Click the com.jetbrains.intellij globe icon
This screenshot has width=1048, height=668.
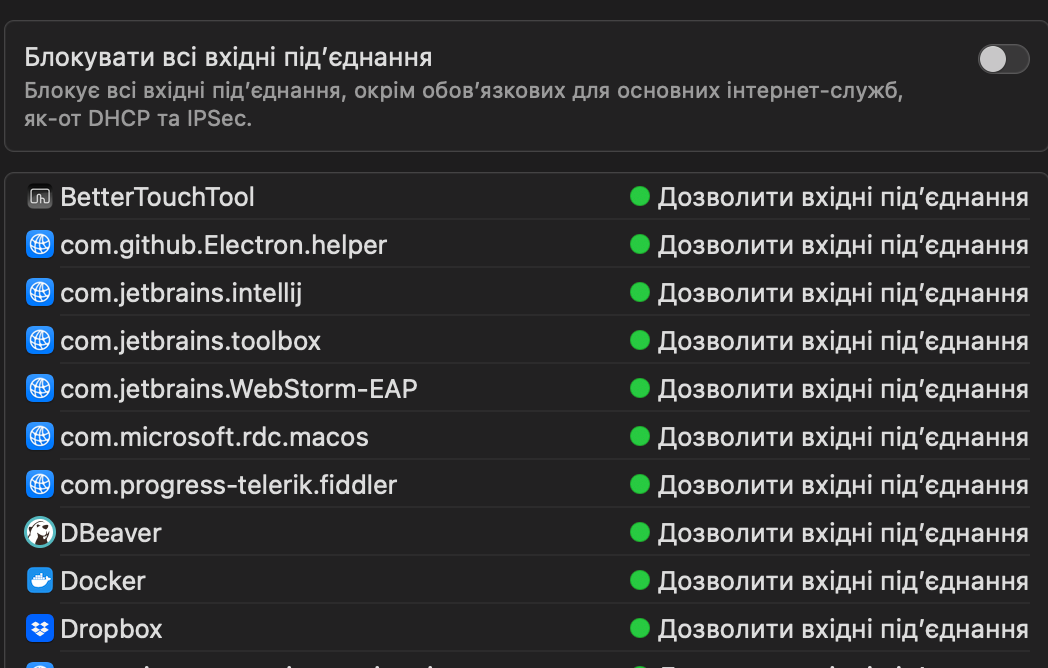[39, 293]
